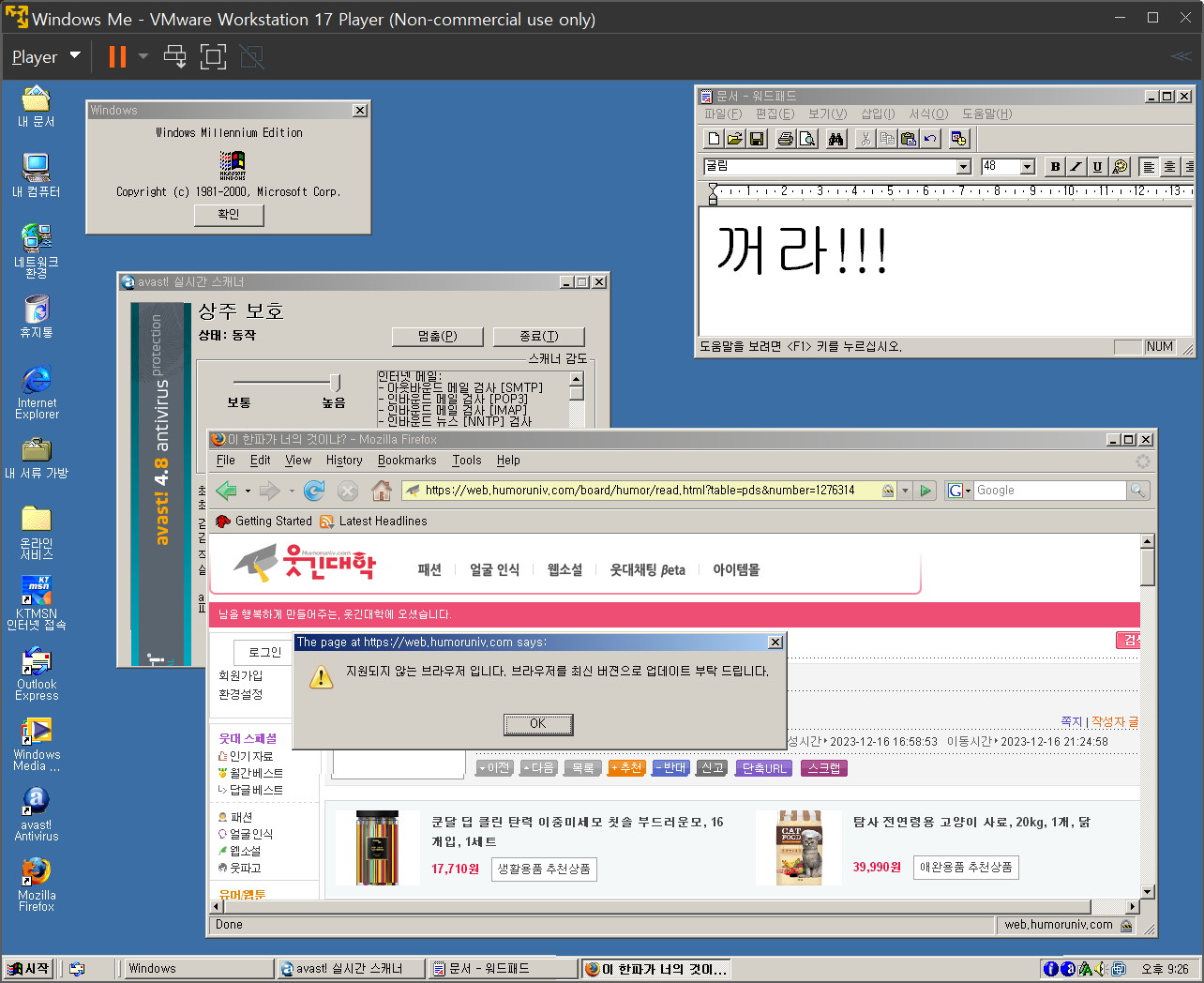This screenshot has height=983, width=1204.
Task: Toggle Underline formatting in WordPad
Action: tap(1097, 167)
